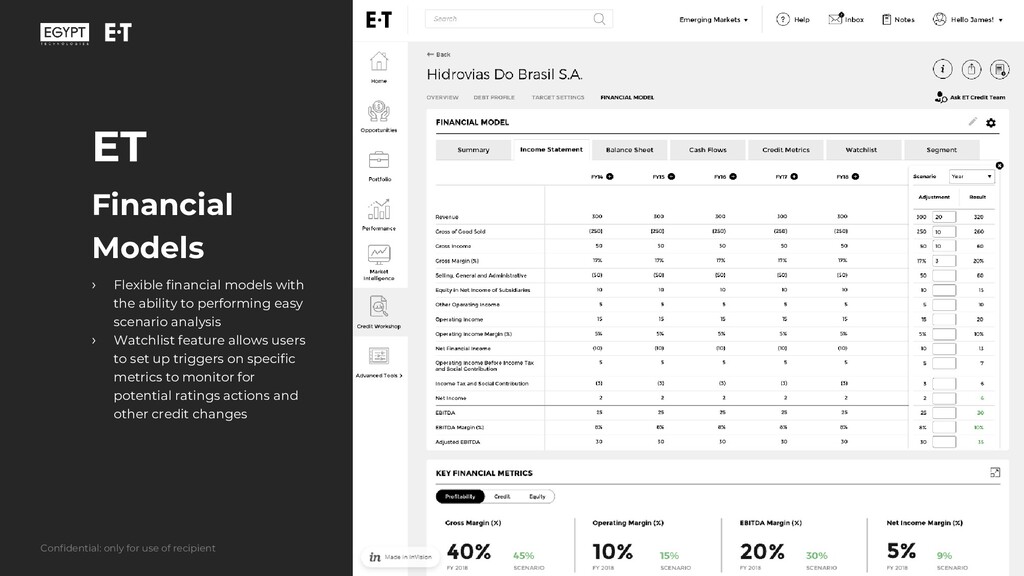Expand the FY18 column plus icon
1024x576 pixels.
(x=856, y=176)
